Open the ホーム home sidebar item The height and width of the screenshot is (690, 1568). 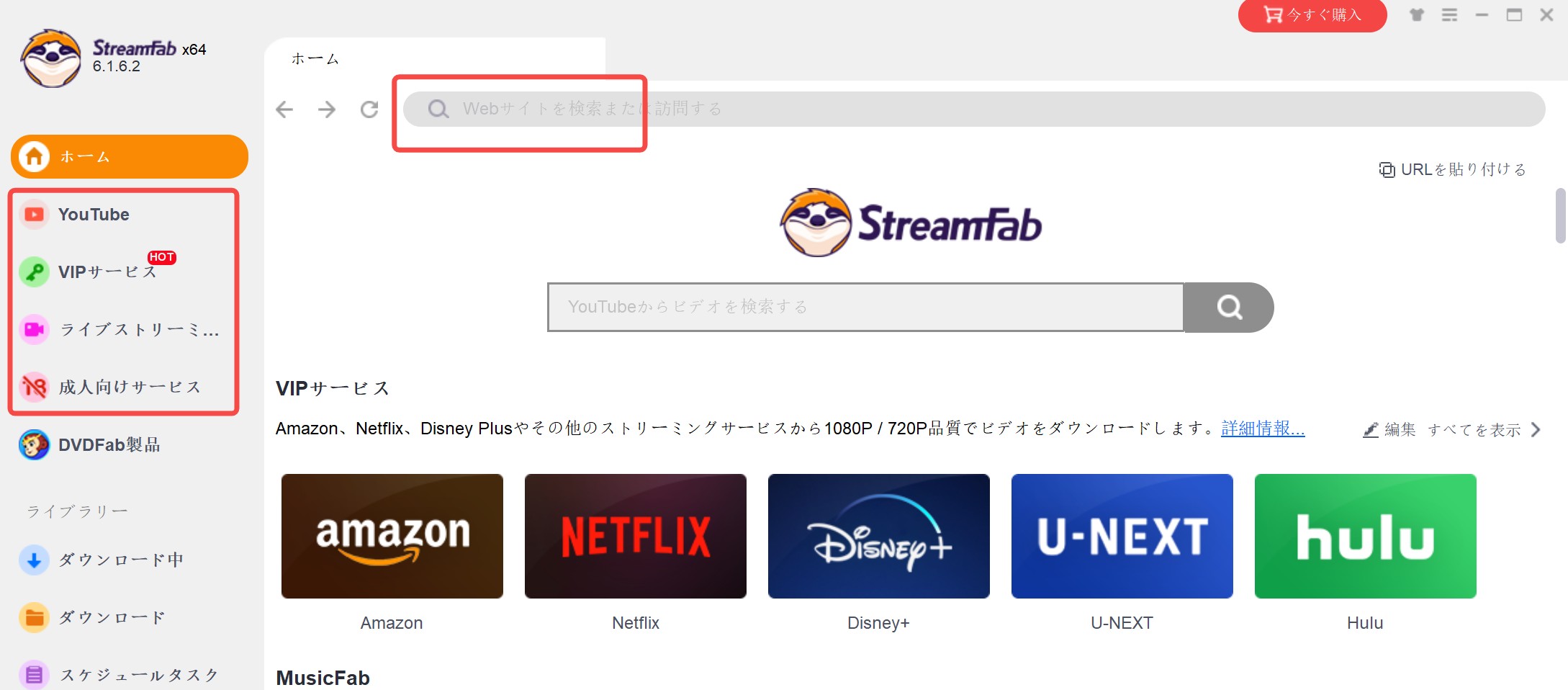click(130, 156)
